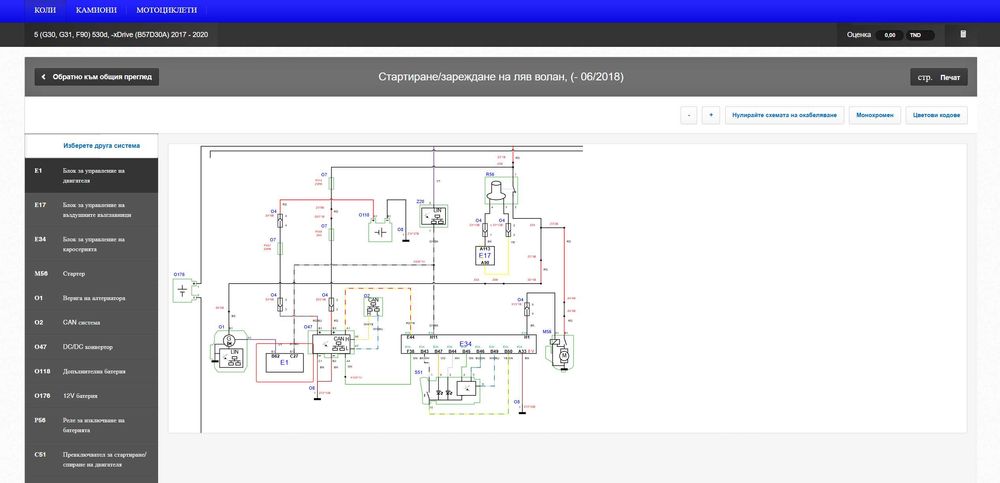1000x483 pixels.
Task: Select the O176 12V battery symbol in diagram
Action: pyautogui.click(x=182, y=292)
